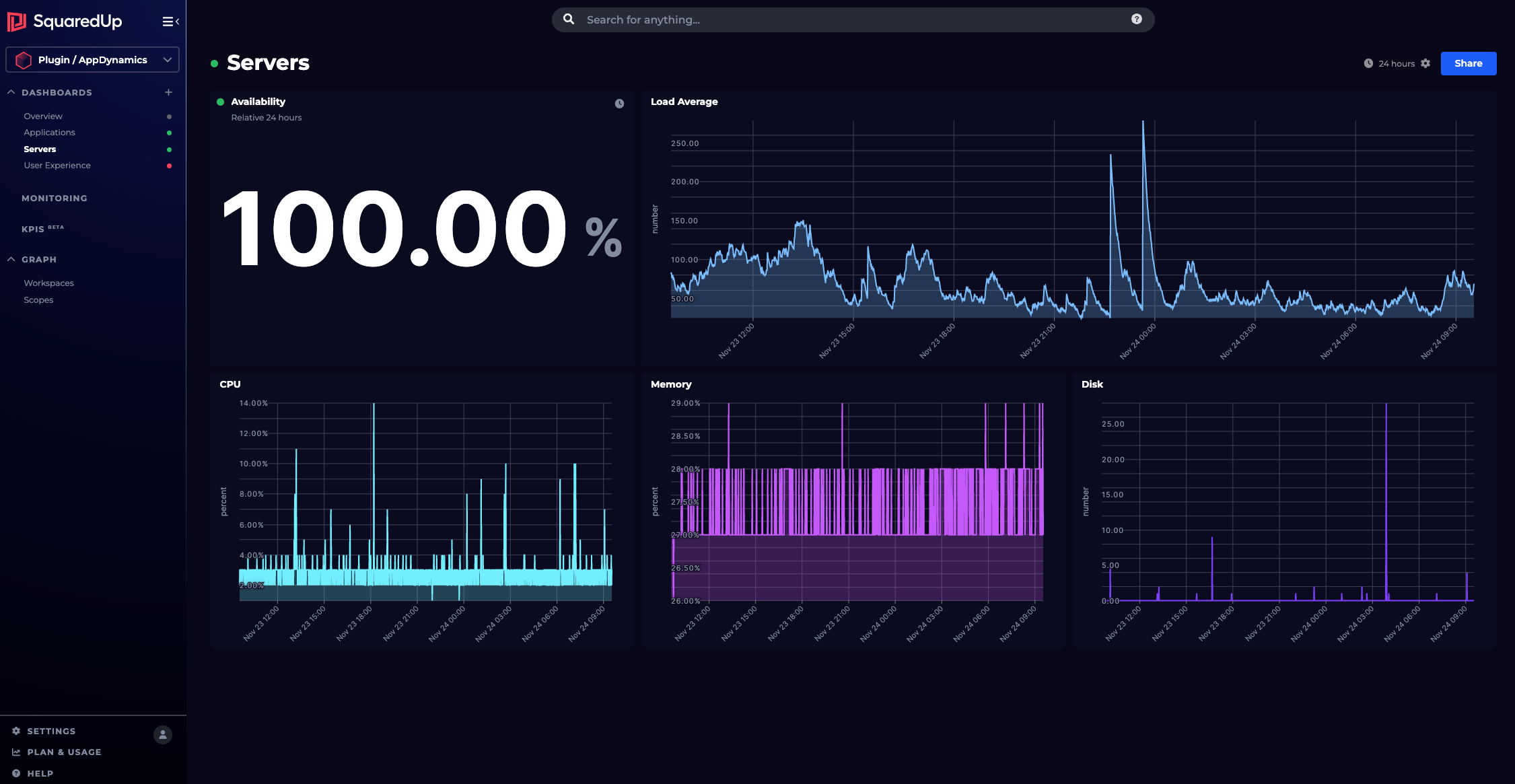
Task: Click the clock icon next to 24 hours
Action: point(1368,63)
